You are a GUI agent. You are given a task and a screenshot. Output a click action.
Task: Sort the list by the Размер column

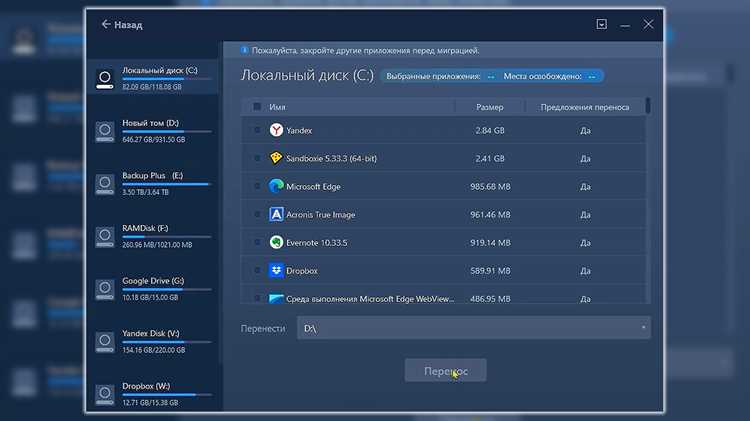pos(489,107)
